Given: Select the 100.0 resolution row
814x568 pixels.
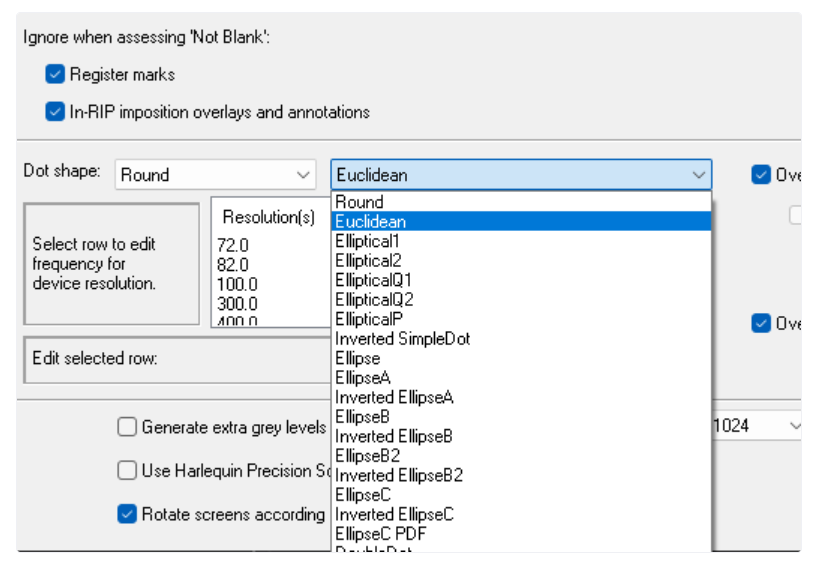Looking at the screenshot, I should [x=240, y=283].
